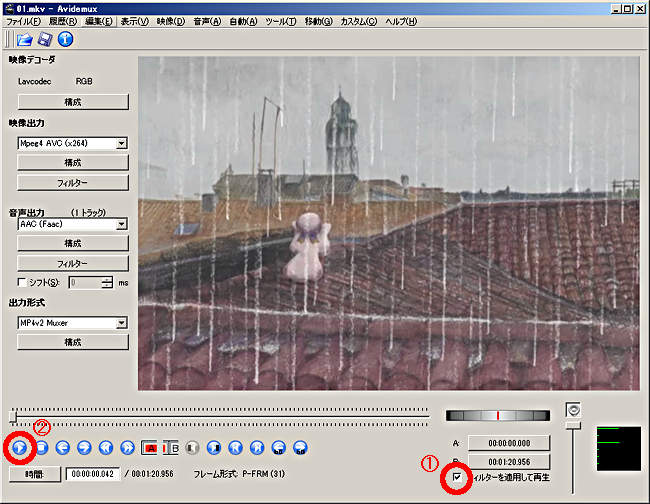Screen dimensions: 650x504
Task: Click the 時間 button
Action: click(35, 474)
